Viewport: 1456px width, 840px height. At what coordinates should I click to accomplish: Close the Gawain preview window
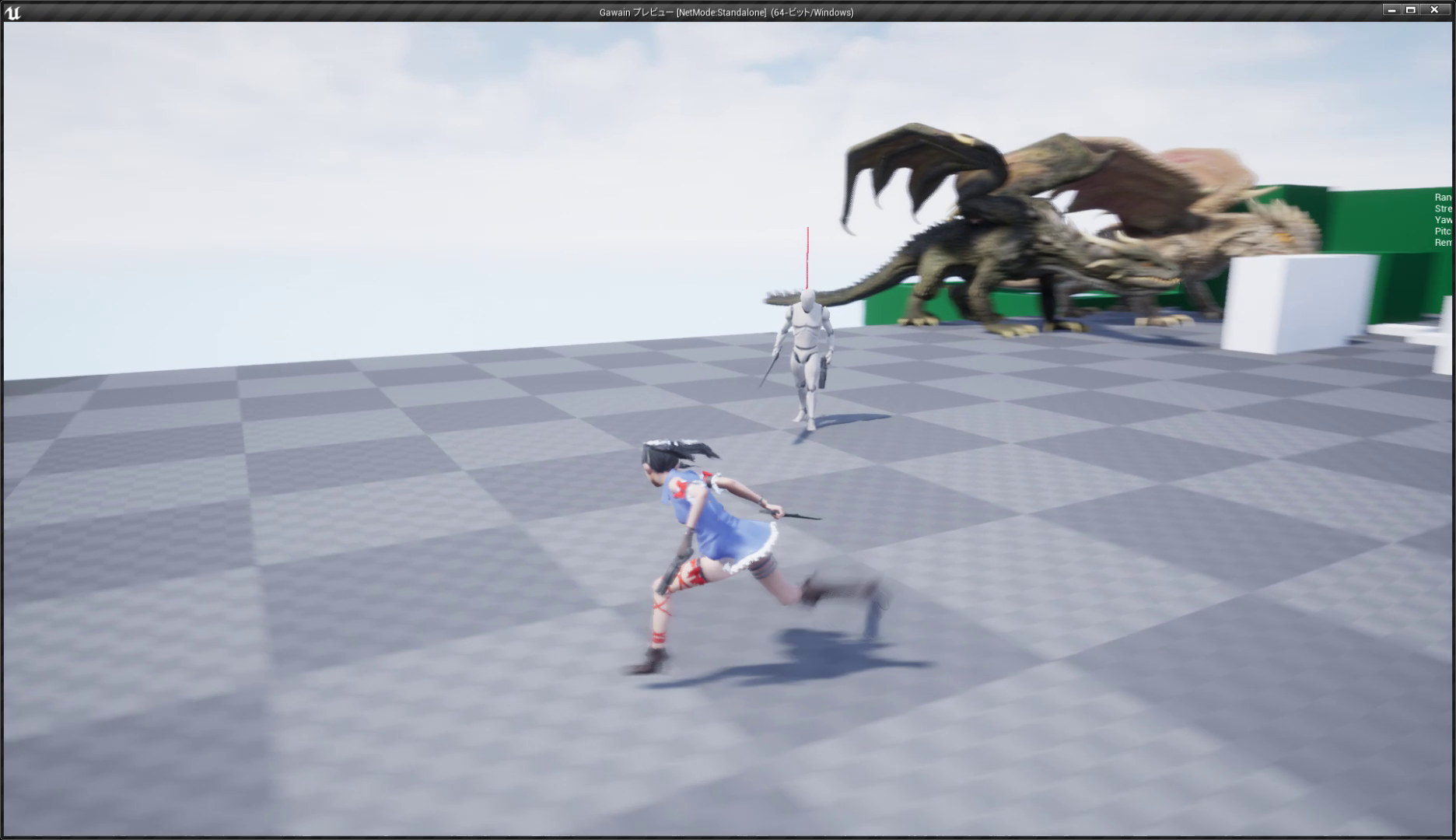(1435, 10)
